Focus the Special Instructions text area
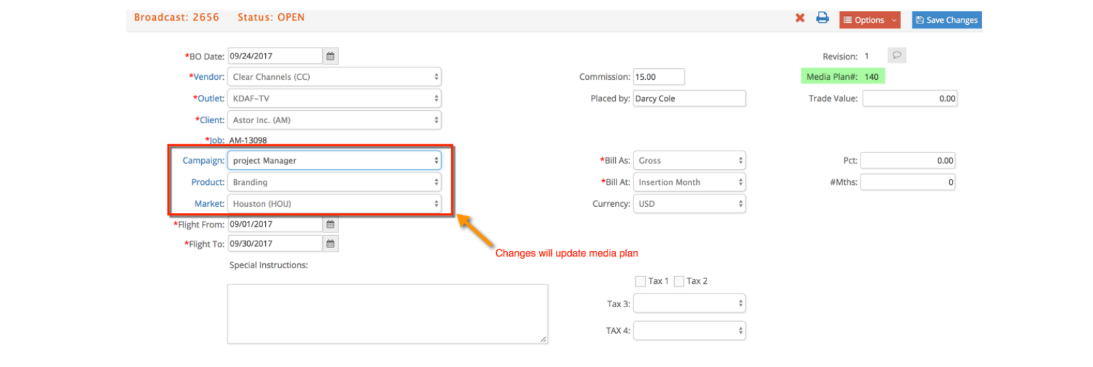The height and width of the screenshot is (367, 1093). 388,314
